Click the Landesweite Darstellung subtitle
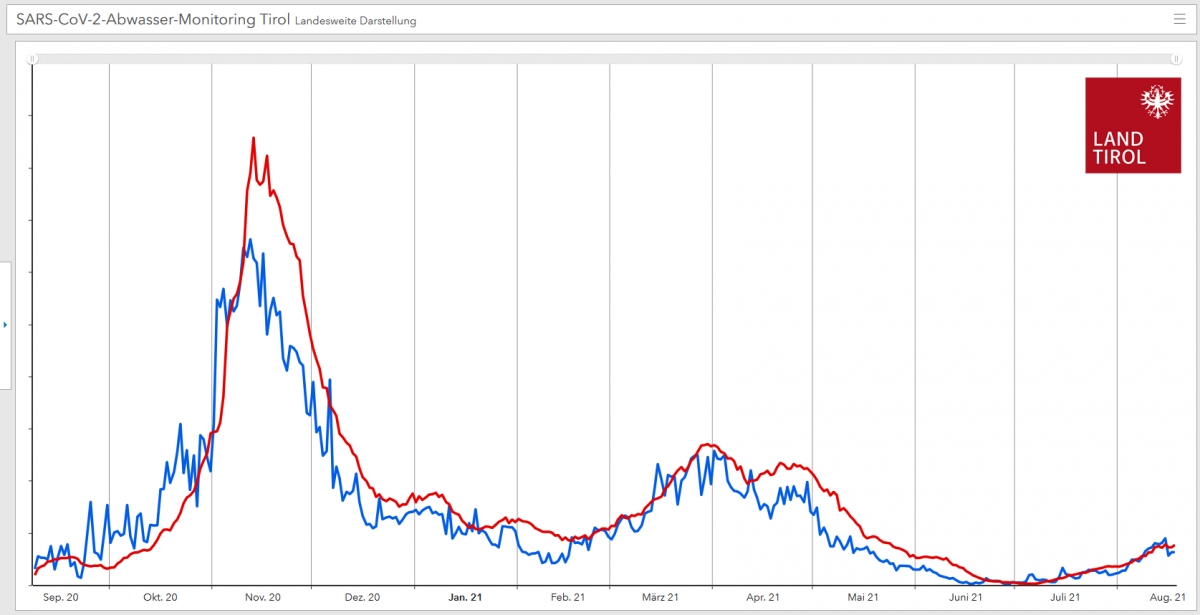This screenshot has height=615, width=1200. 355,21
